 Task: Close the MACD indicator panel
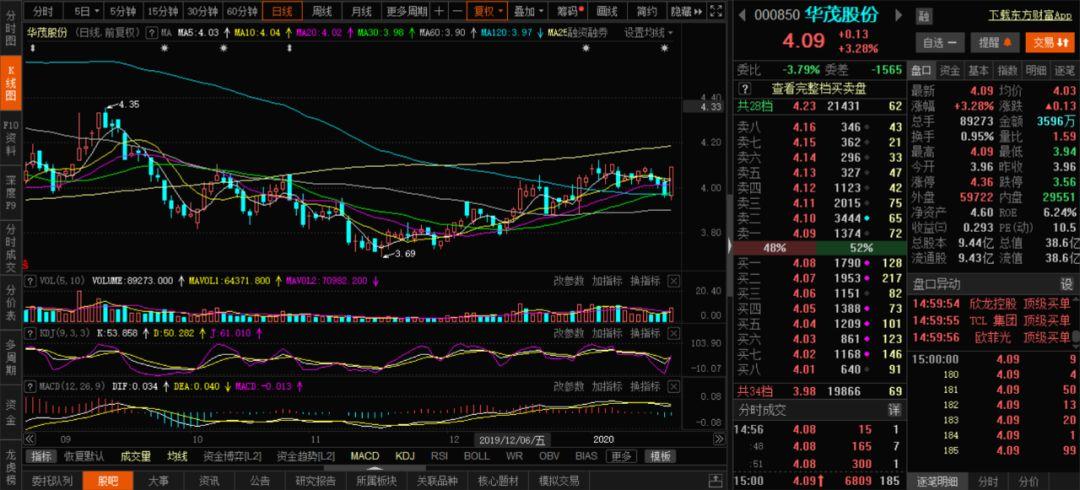pos(674,386)
